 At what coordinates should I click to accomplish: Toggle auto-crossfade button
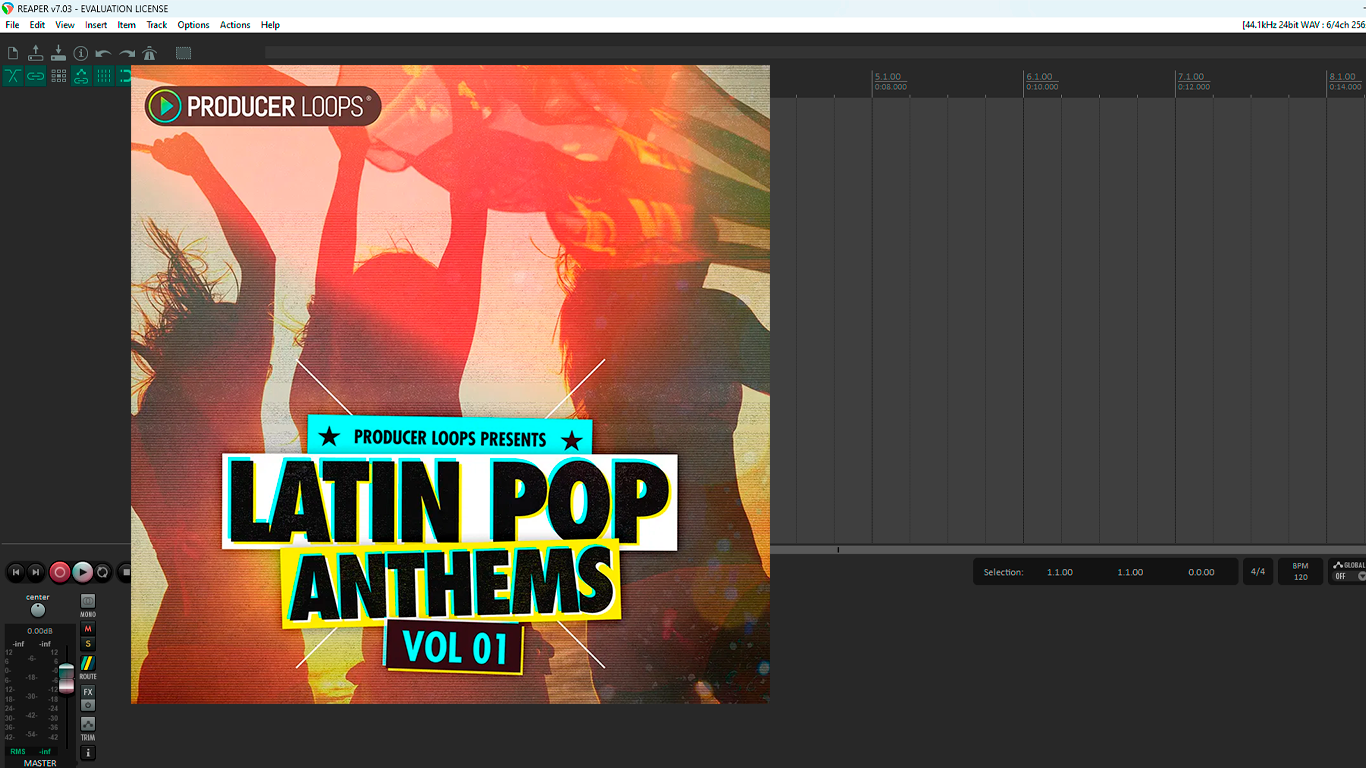13,76
